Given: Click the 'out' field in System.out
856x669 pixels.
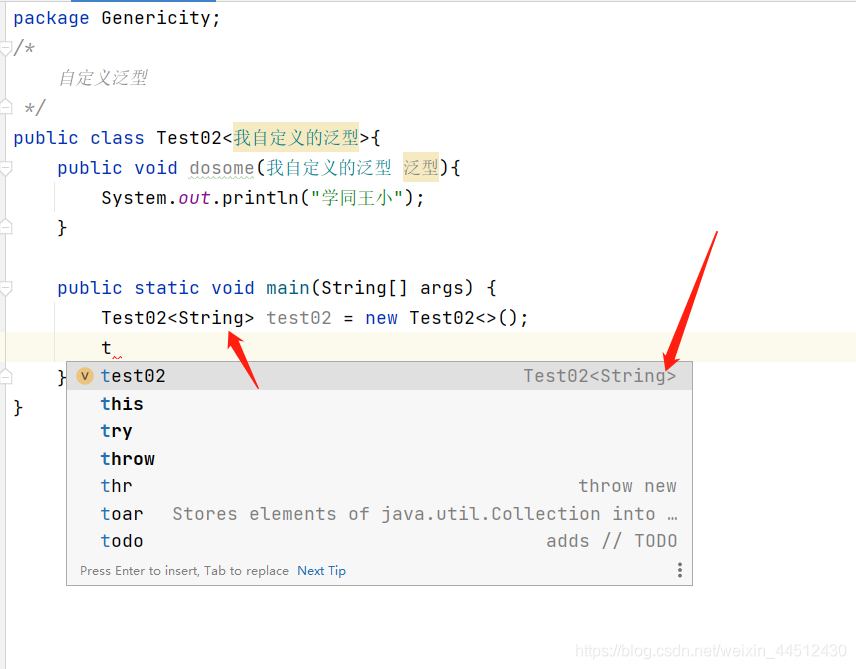Looking at the screenshot, I should click(x=194, y=198).
